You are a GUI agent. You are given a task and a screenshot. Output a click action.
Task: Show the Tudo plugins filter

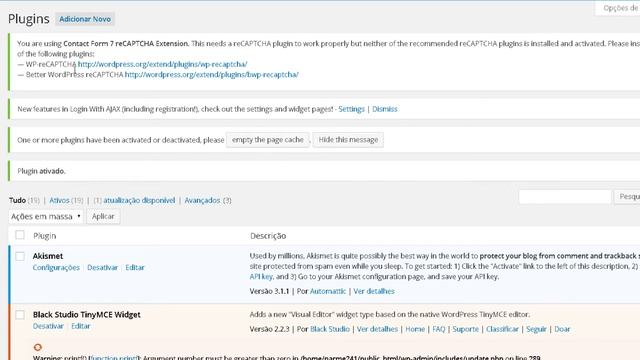18,200
